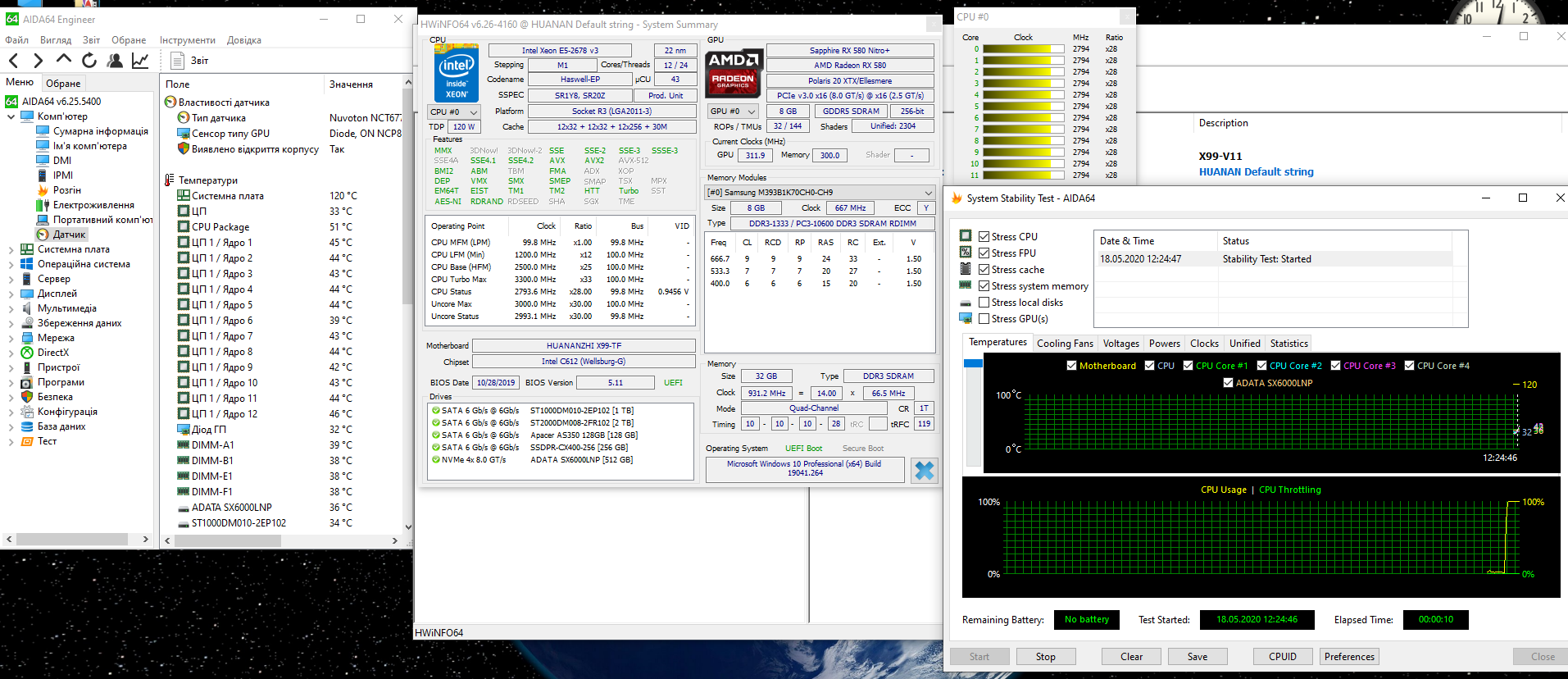The image size is (1568, 679).
Task: Open the GPU #0 selector dropdown in HWiNFO
Action: [x=733, y=111]
